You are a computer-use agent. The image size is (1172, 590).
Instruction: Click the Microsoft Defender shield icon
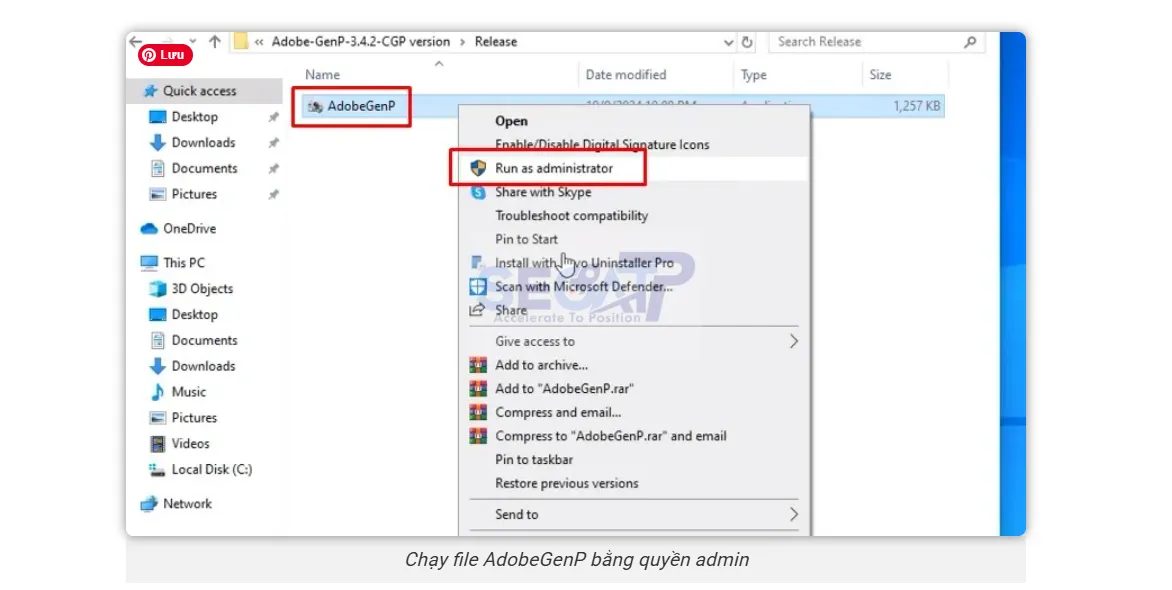pos(478,287)
